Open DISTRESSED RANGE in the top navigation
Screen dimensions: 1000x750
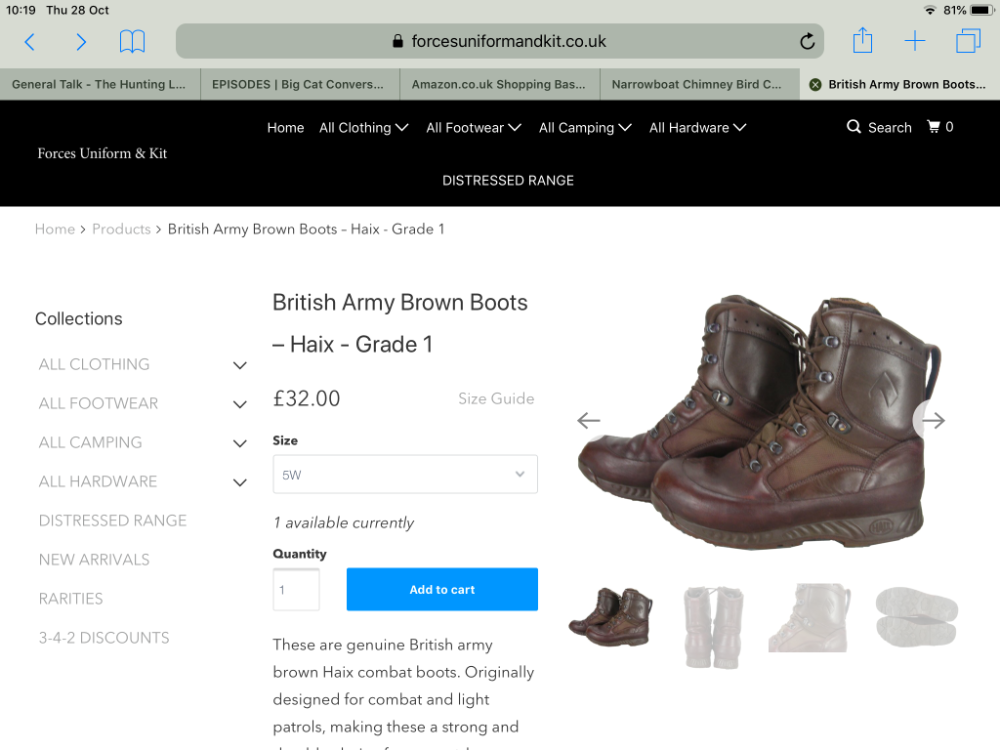508,180
